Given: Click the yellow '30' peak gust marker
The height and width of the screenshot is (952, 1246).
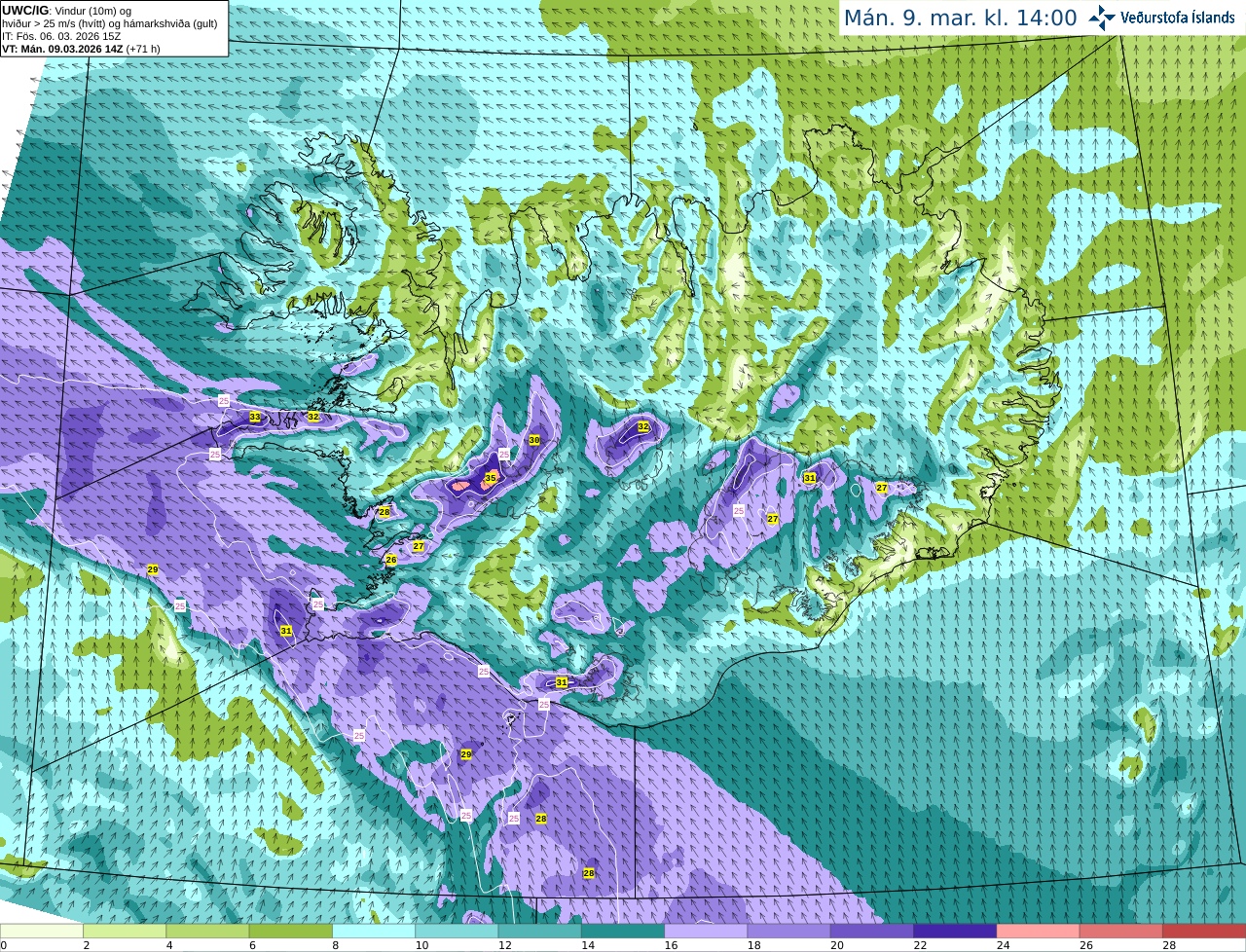Looking at the screenshot, I should [534, 440].
